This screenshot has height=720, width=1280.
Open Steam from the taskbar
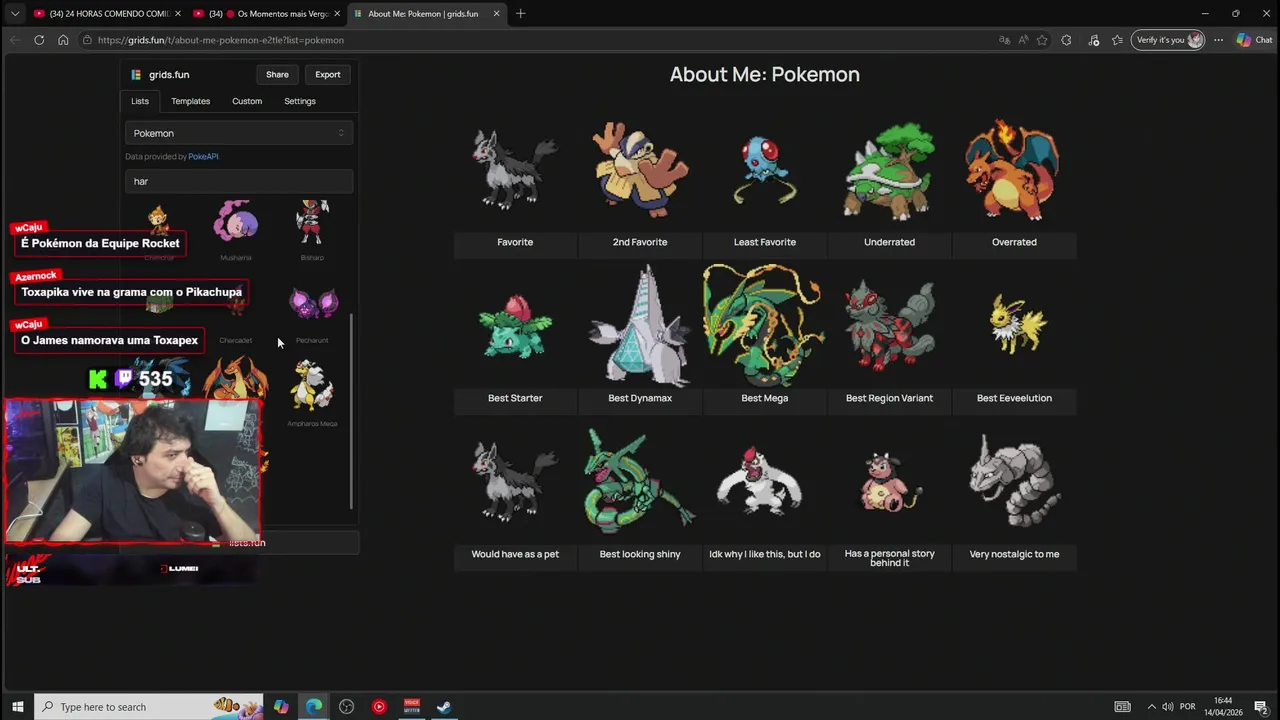(x=444, y=707)
